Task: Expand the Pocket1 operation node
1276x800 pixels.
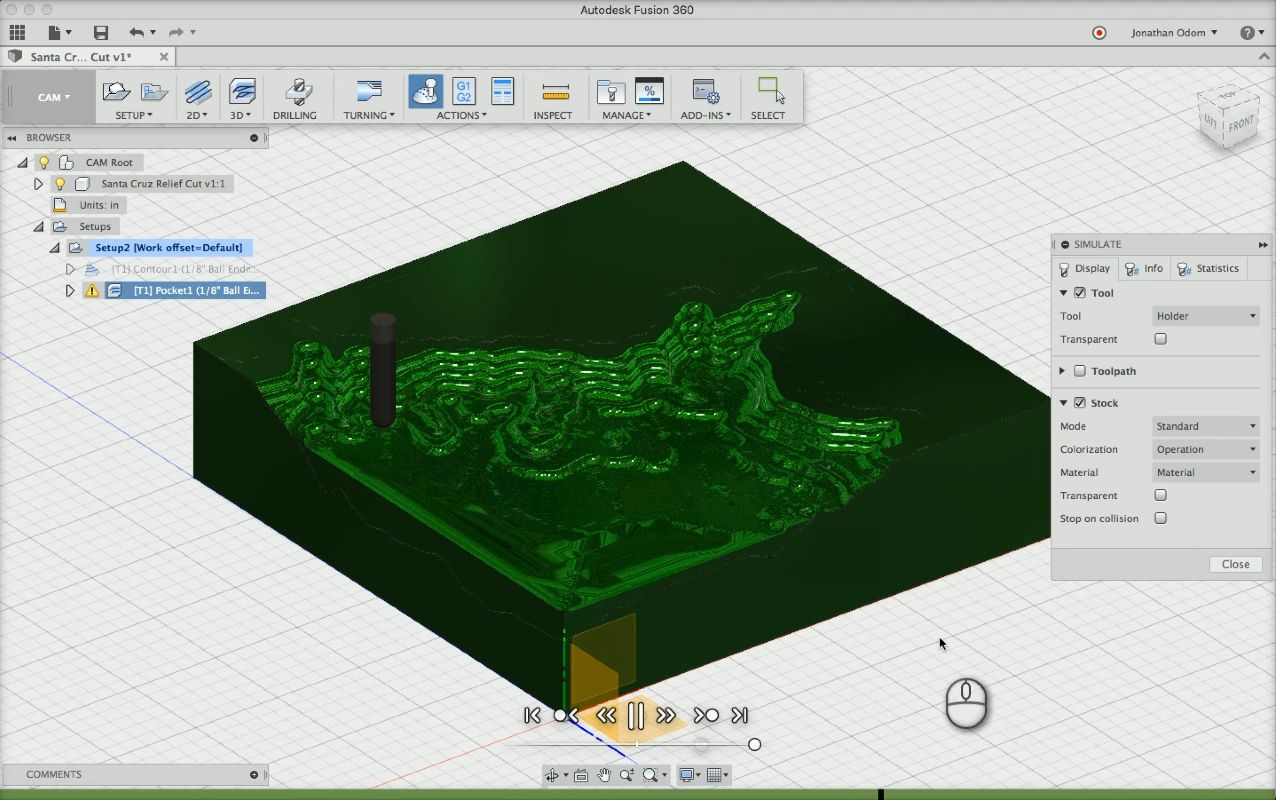Action: click(x=70, y=291)
